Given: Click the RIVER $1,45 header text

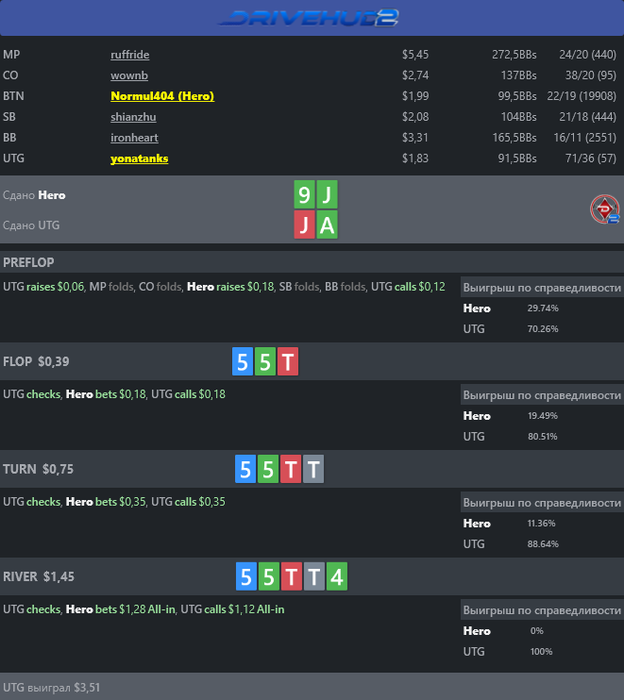Looking at the screenshot, I should 38,576.
